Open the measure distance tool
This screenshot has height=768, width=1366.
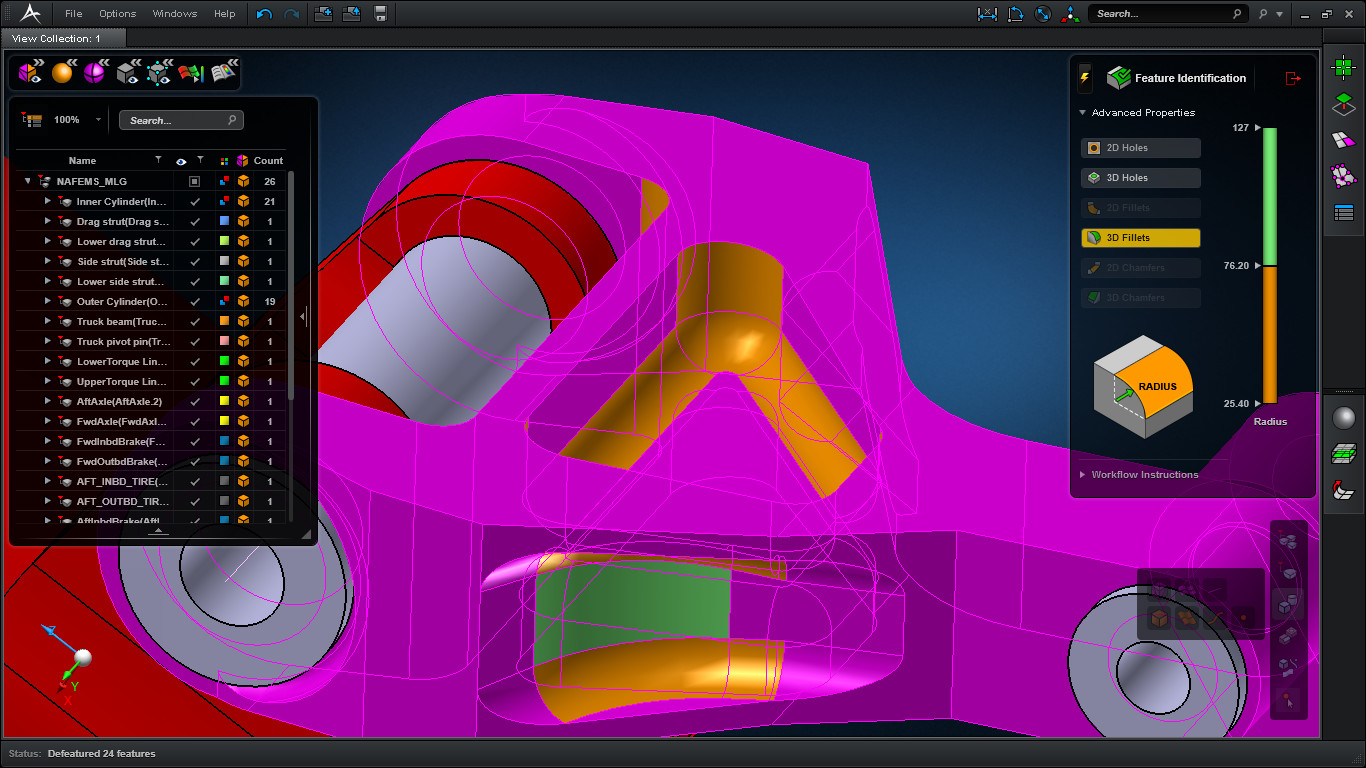tap(987, 14)
